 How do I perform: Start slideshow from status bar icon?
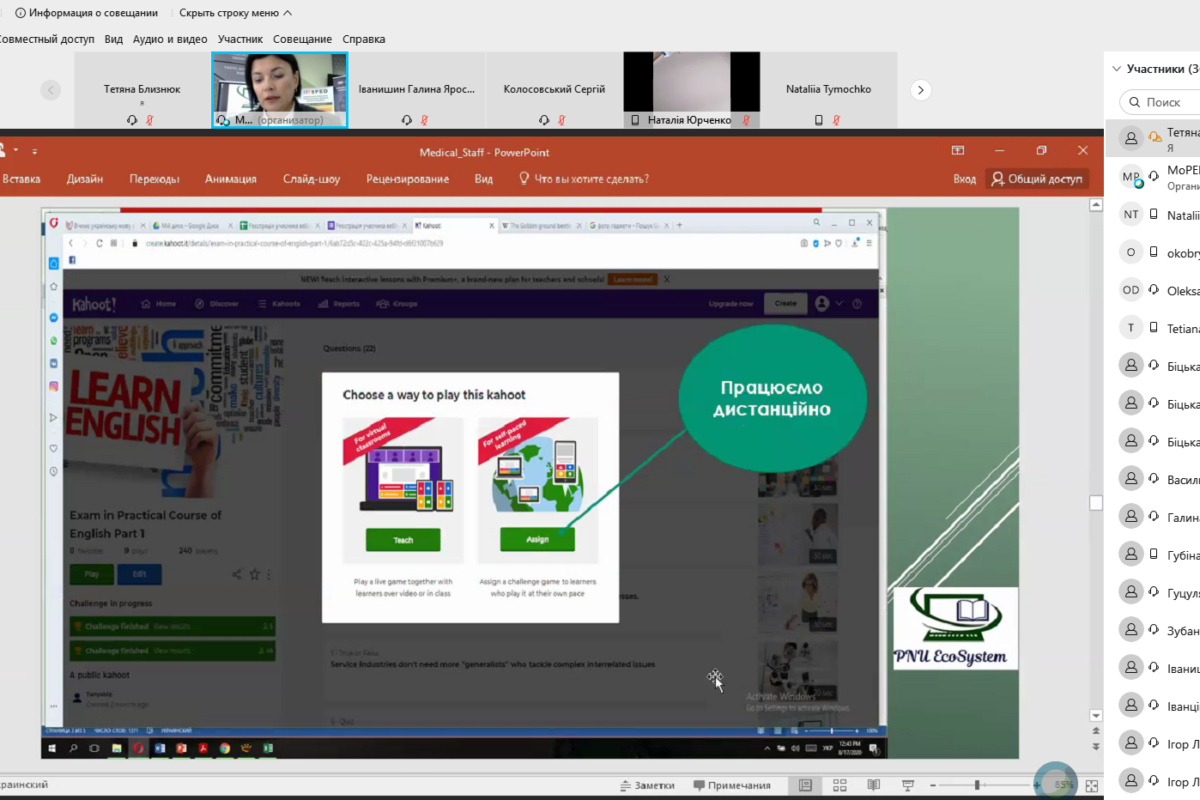[x=908, y=785]
